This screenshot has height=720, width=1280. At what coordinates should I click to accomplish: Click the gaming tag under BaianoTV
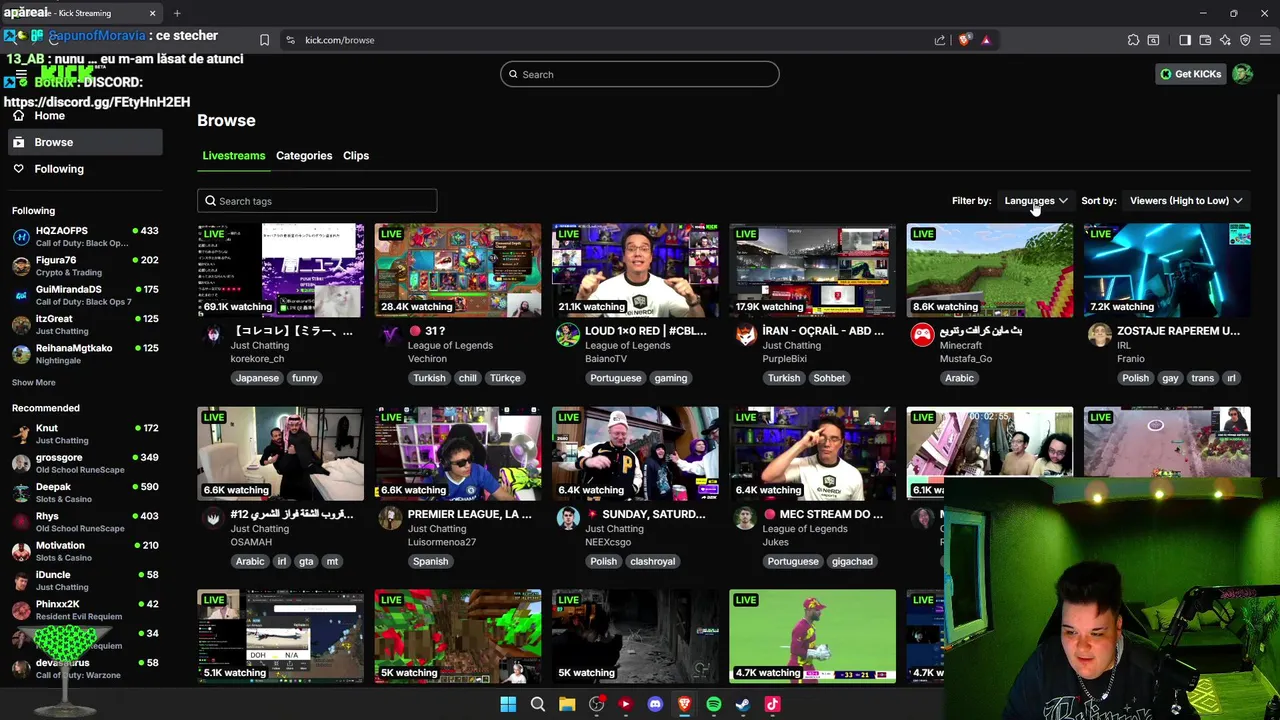[x=670, y=378]
